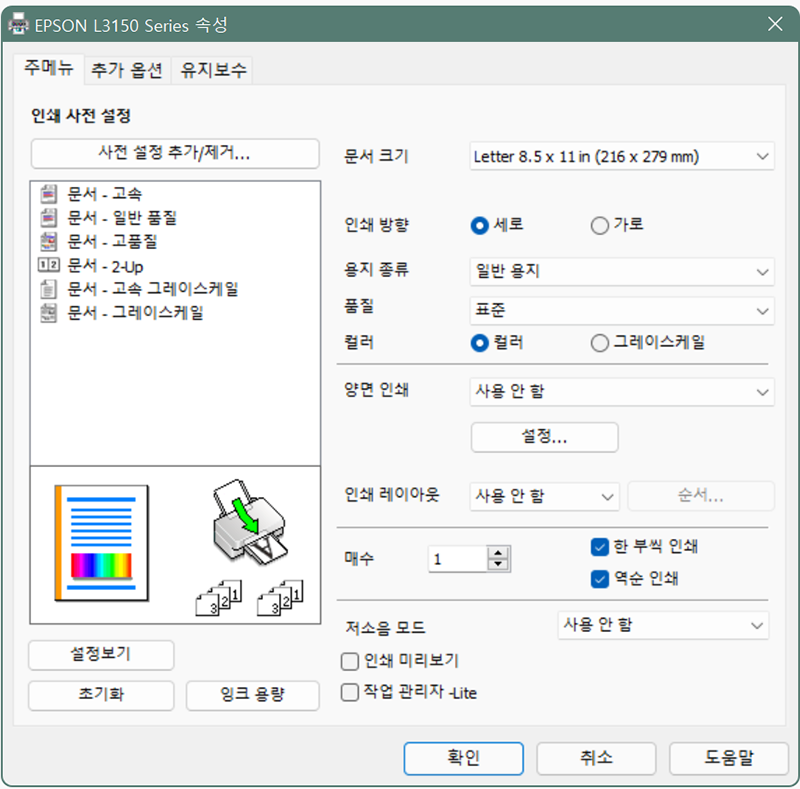800x789 pixels.
Task: Select 세로 portrait orientation
Action: [479, 225]
